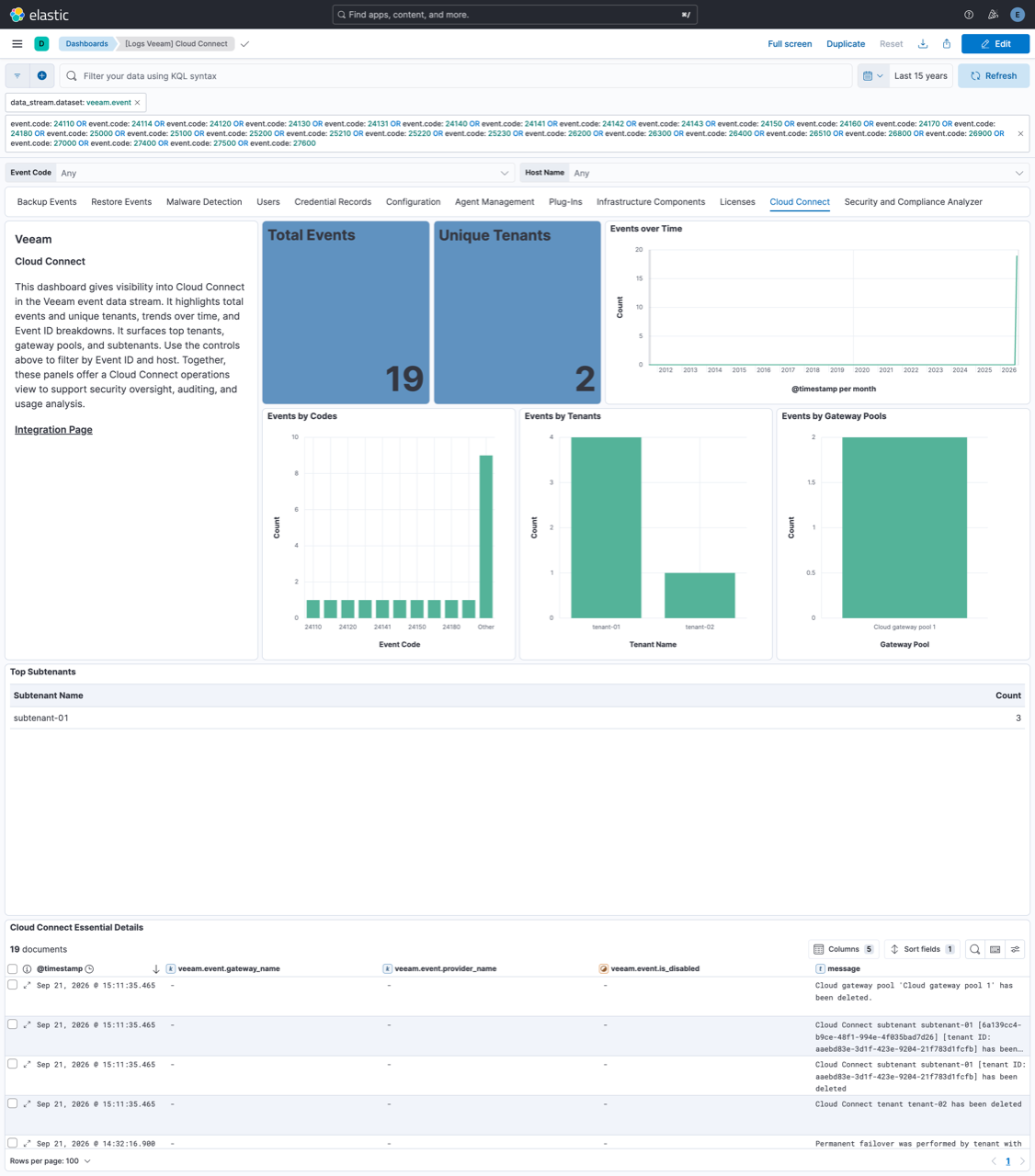
Task: Expand the Event Code dropdown
Action: click(x=285, y=173)
